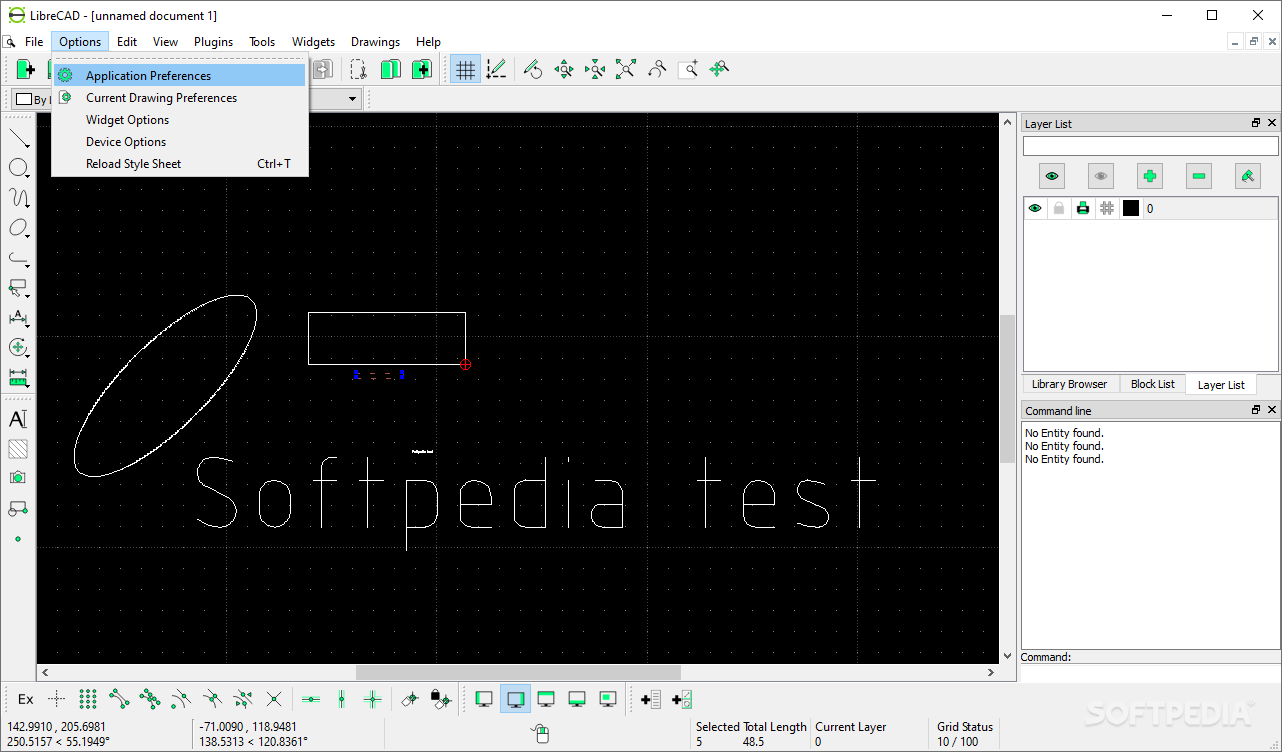The height and width of the screenshot is (752, 1282).
Task: Select the Create Block tool icon
Action: pos(18,509)
